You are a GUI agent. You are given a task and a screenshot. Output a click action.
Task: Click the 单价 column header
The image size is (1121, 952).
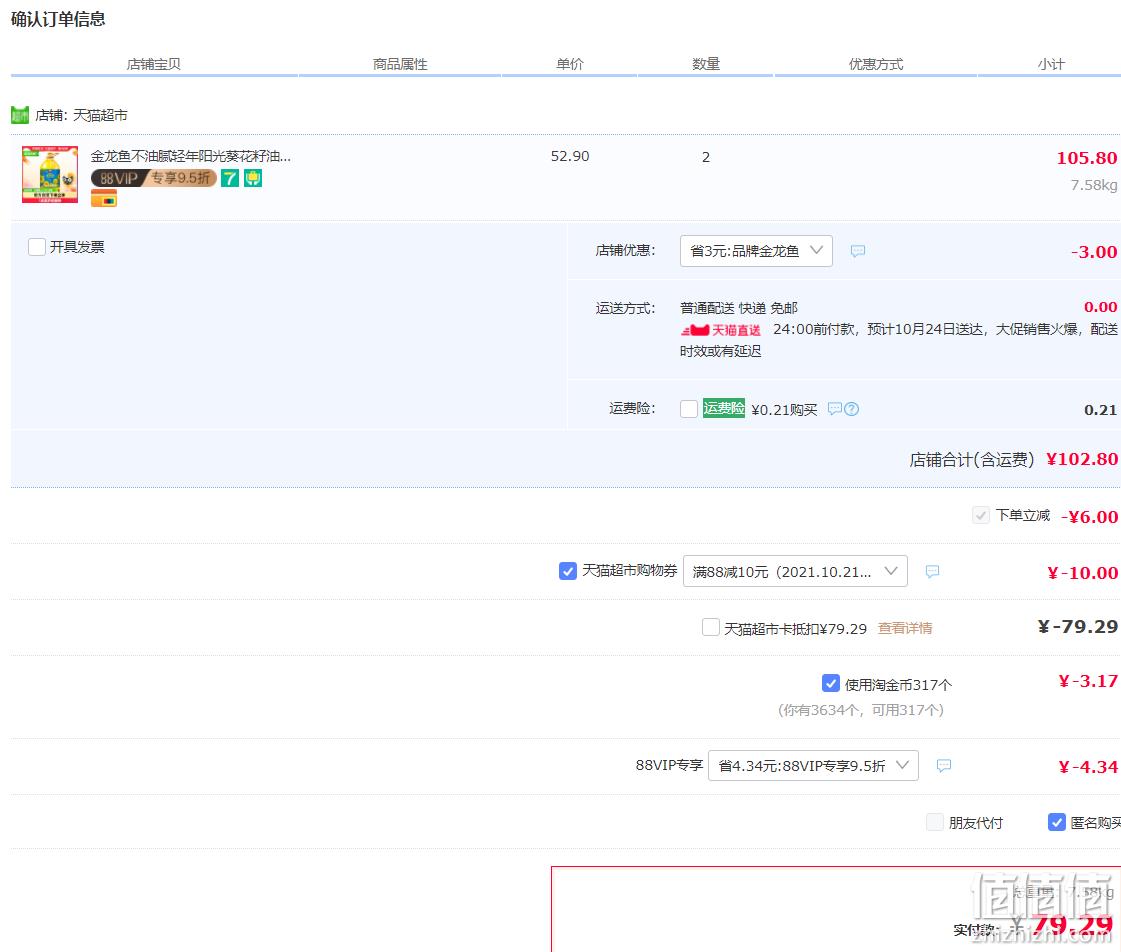pyautogui.click(x=570, y=64)
